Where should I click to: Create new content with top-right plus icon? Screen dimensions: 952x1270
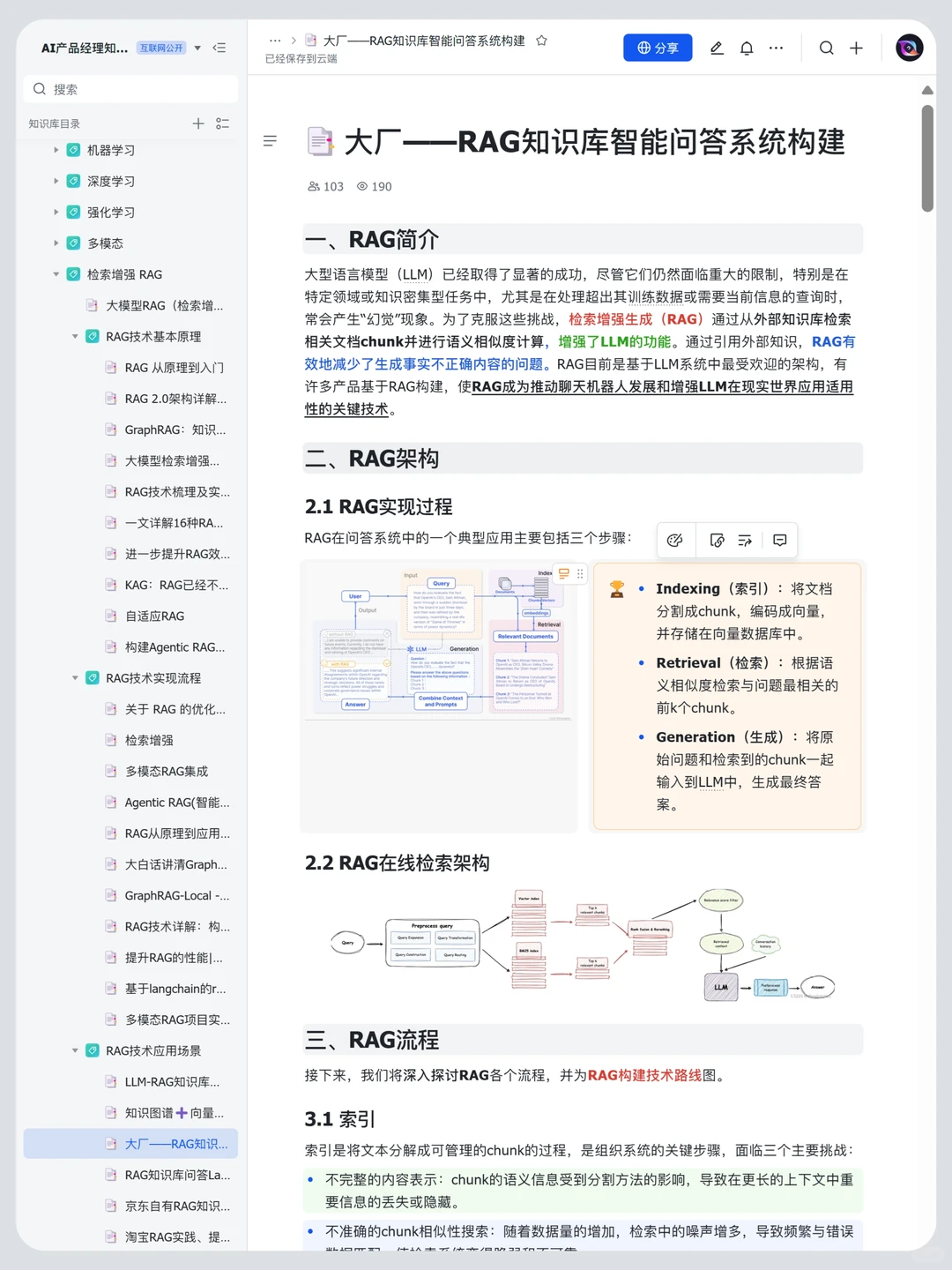[x=856, y=48]
